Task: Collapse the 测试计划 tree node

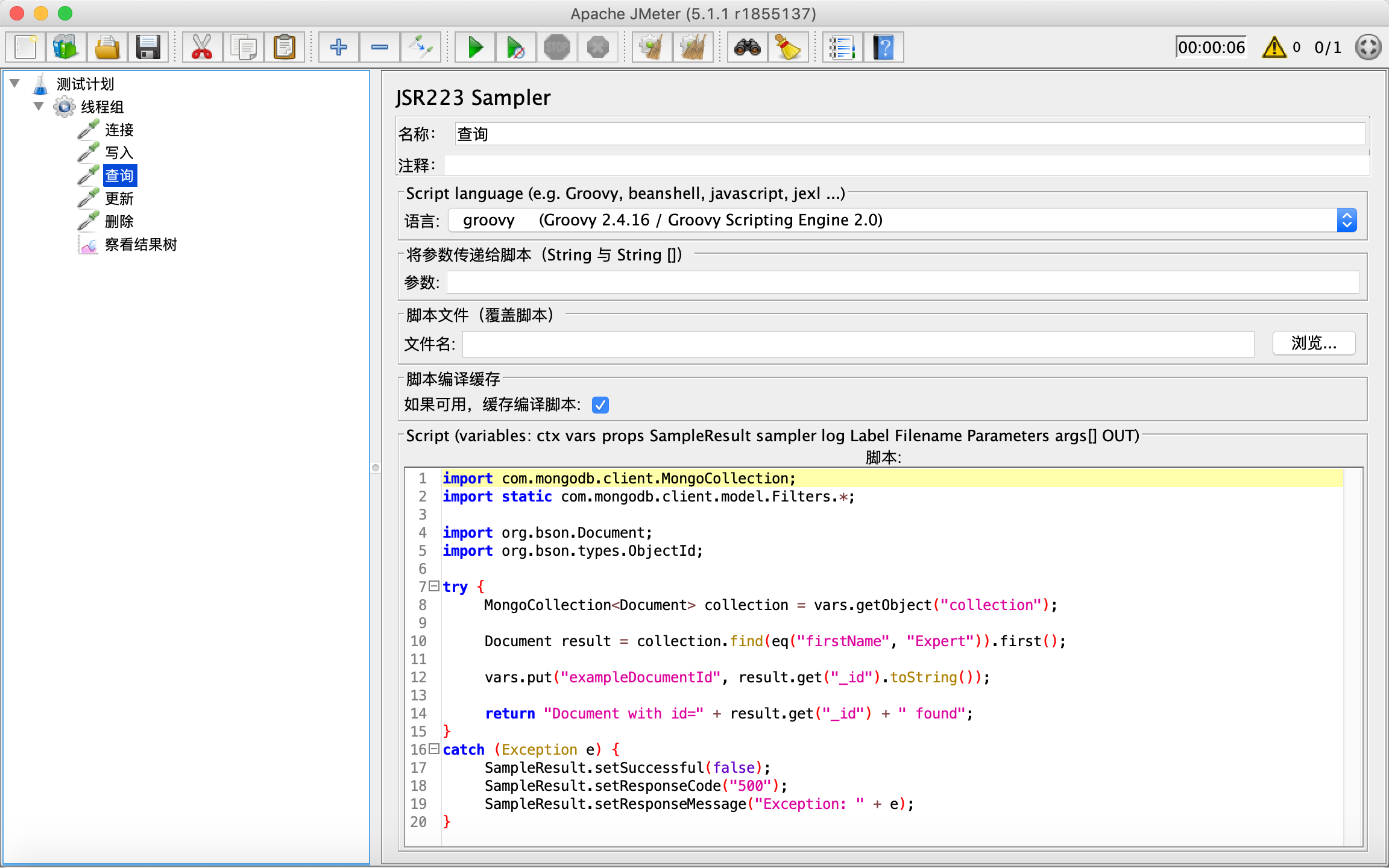Action: coord(14,84)
